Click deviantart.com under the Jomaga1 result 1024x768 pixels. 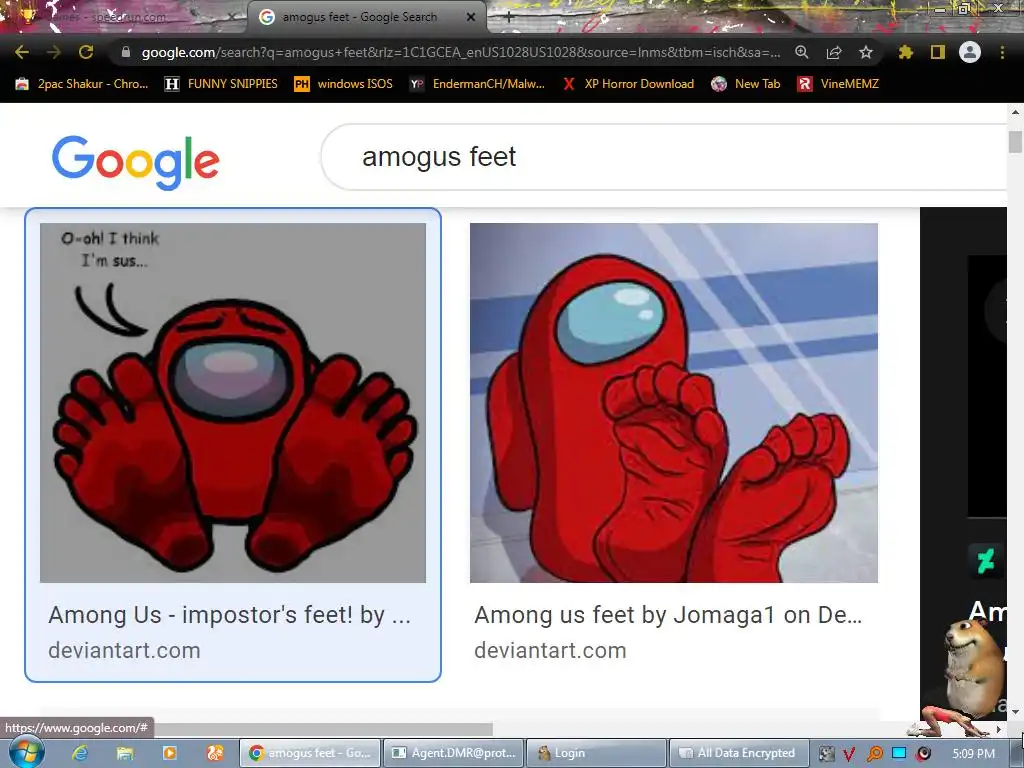(x=551, y=650)
